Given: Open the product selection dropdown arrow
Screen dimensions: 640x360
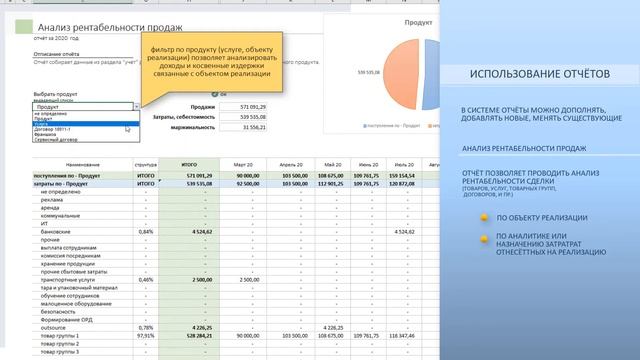Looking at the screenshot, I should [137, 107].
